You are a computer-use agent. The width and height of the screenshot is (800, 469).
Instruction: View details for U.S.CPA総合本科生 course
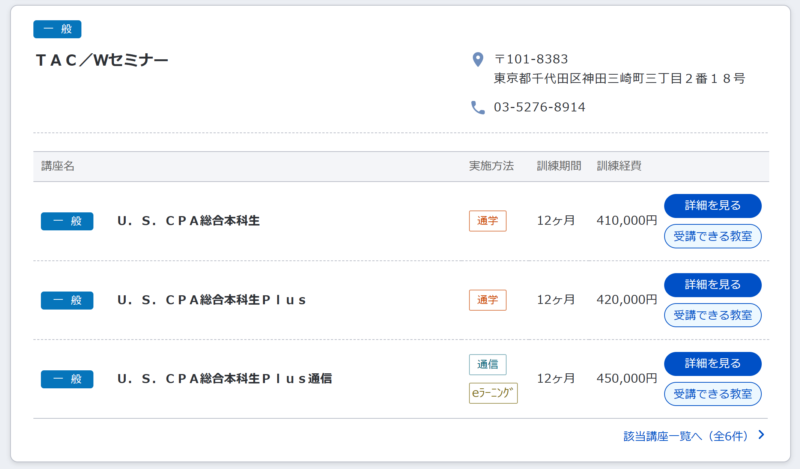tap(712, 206)
